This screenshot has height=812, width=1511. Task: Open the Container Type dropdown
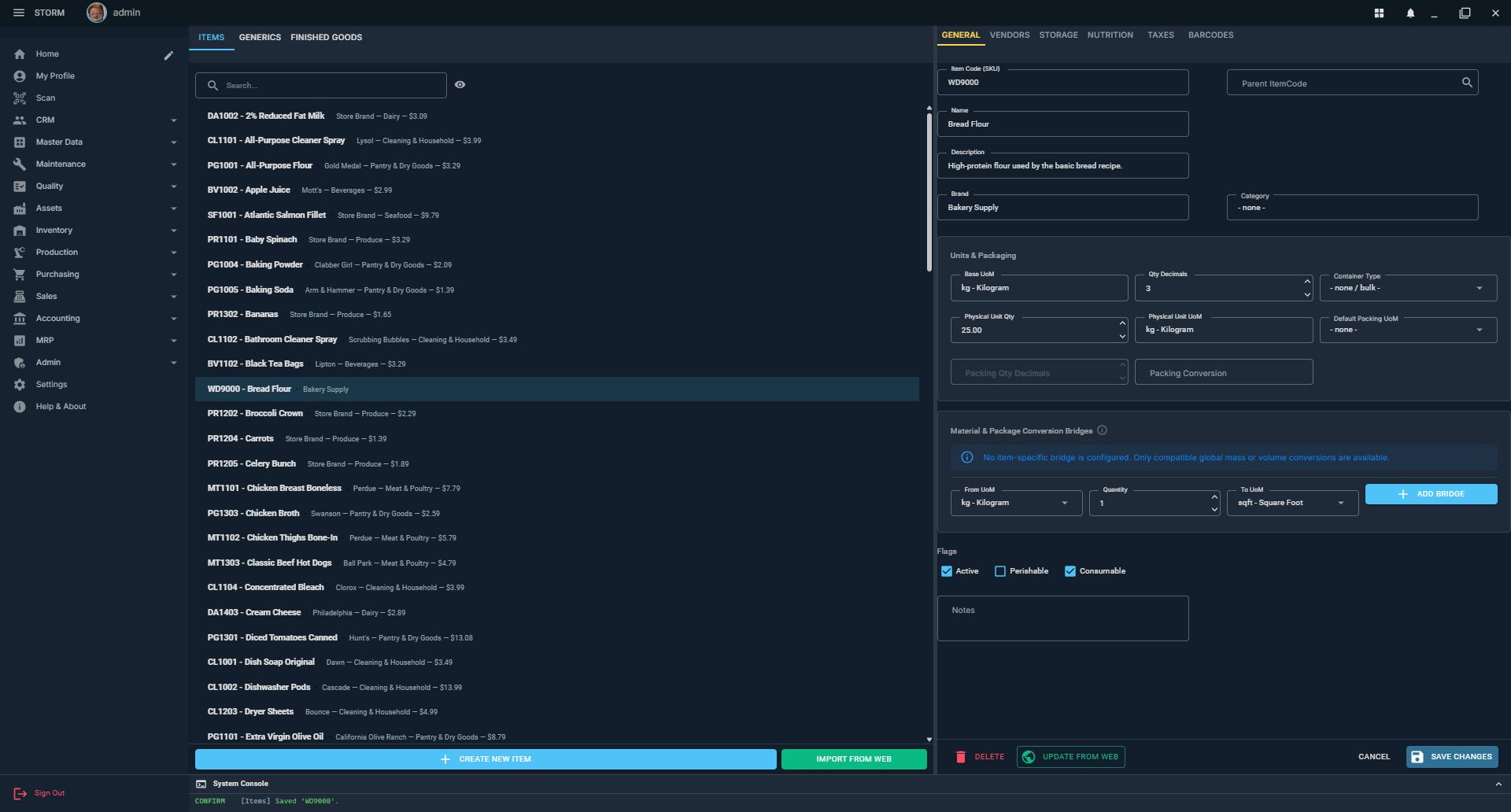1408,288
